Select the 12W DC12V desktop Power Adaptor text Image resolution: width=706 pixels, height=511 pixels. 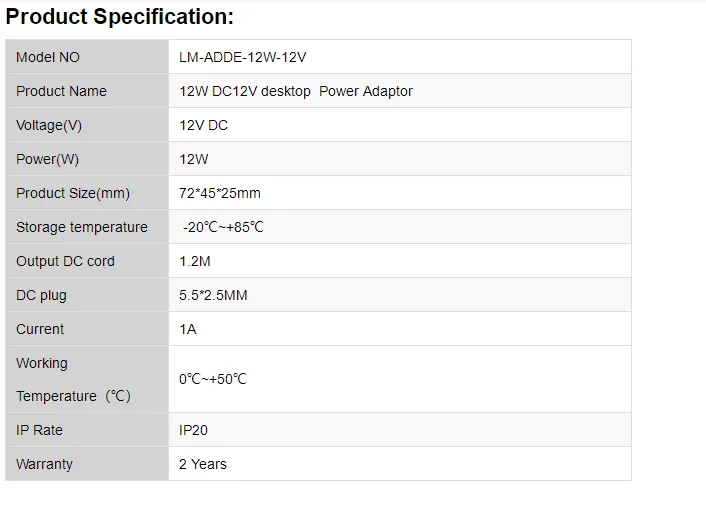pyautogui.click(x=295, y=91)
